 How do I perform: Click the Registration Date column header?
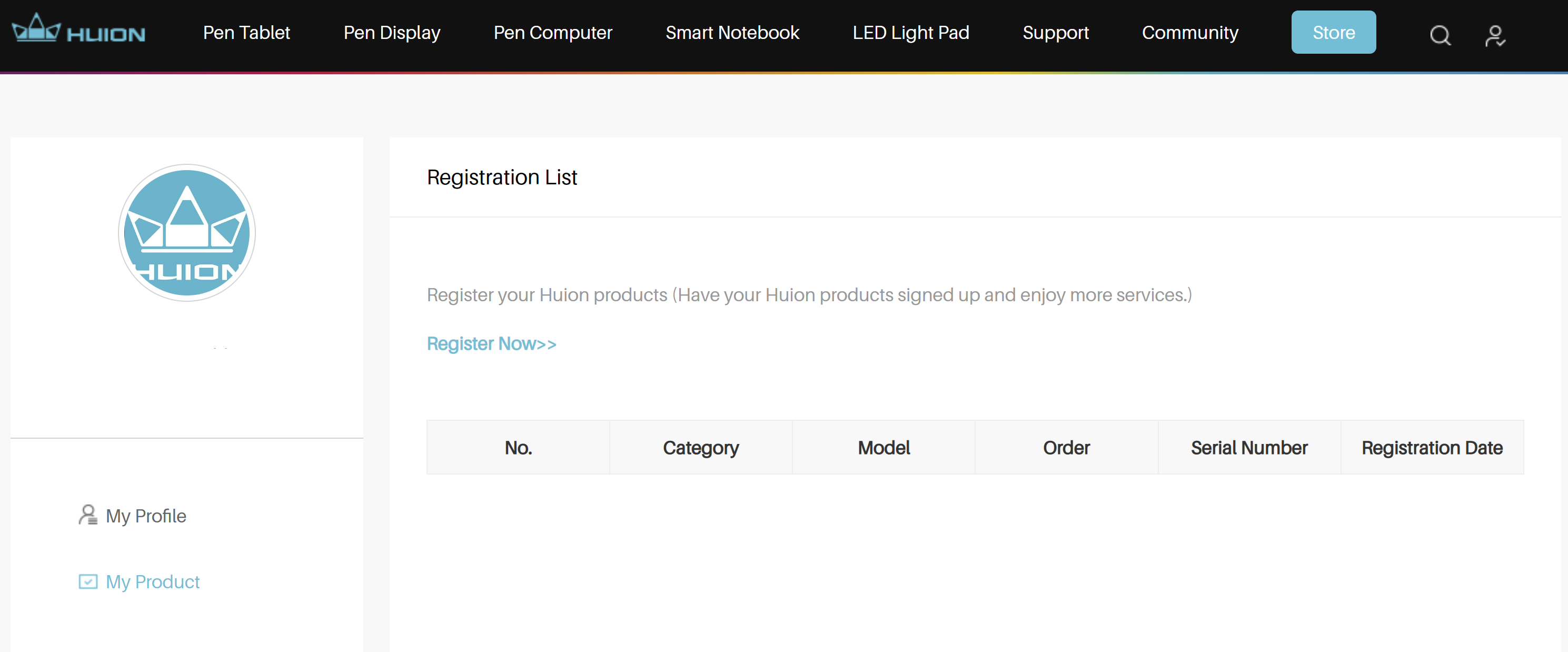click(x=1432, y=448)
